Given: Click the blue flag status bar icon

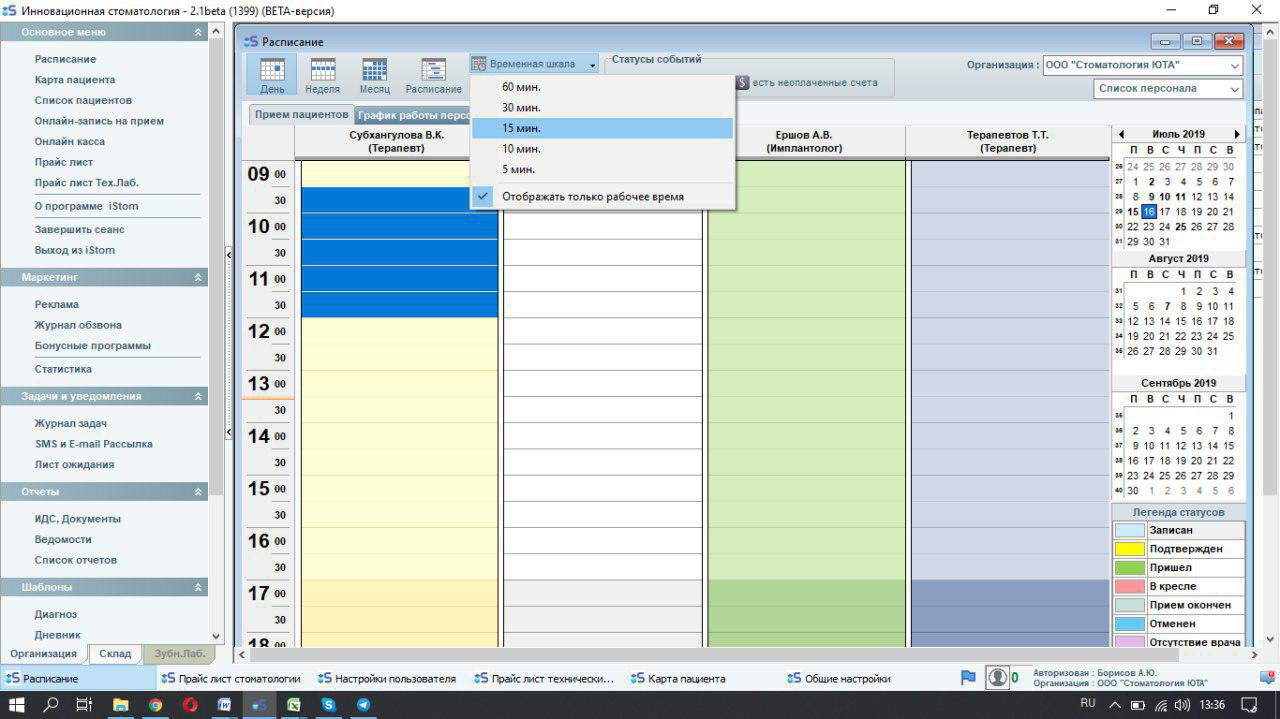Looking at the screenshot, I should point(967,678).
